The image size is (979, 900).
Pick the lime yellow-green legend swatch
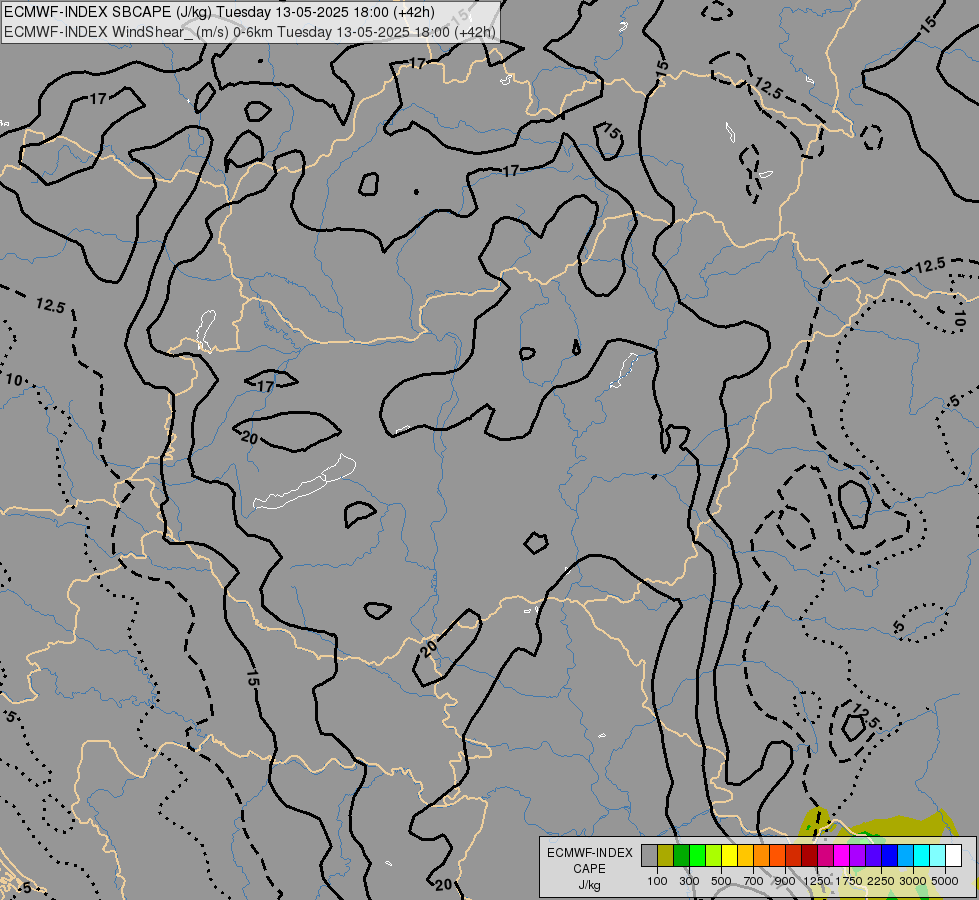(714, 855)
